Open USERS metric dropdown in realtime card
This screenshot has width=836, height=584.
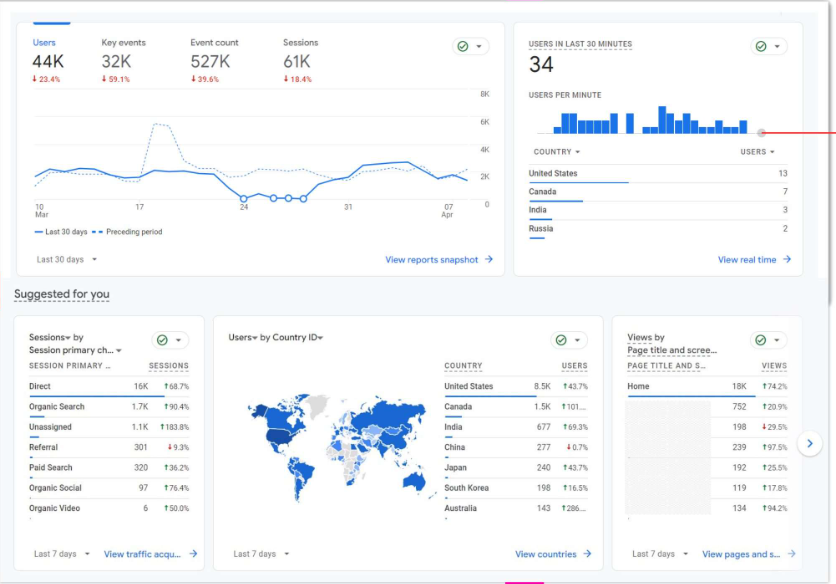[757, 152]
